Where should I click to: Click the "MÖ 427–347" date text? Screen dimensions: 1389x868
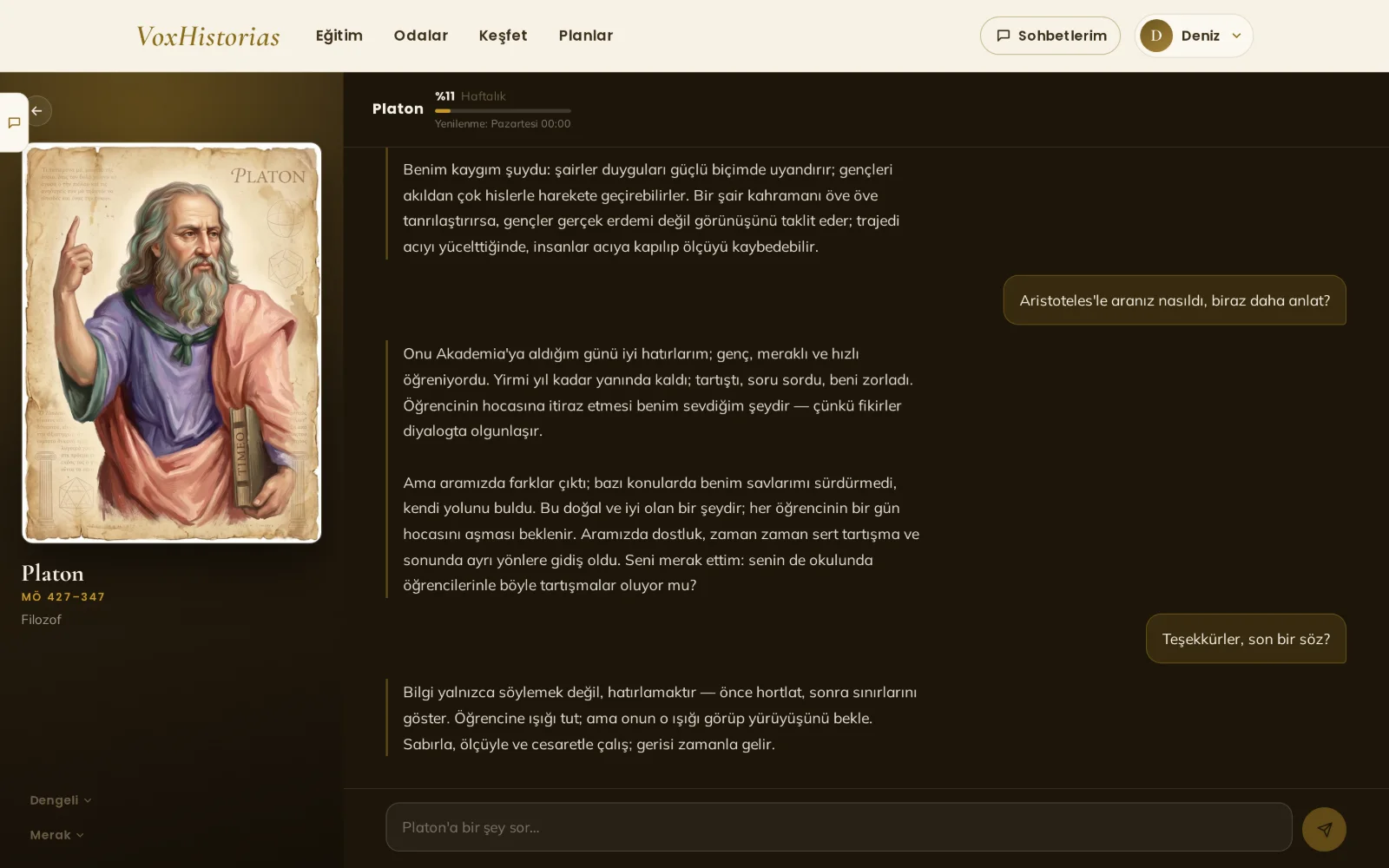pyautogui.click(x=63, y=597)
